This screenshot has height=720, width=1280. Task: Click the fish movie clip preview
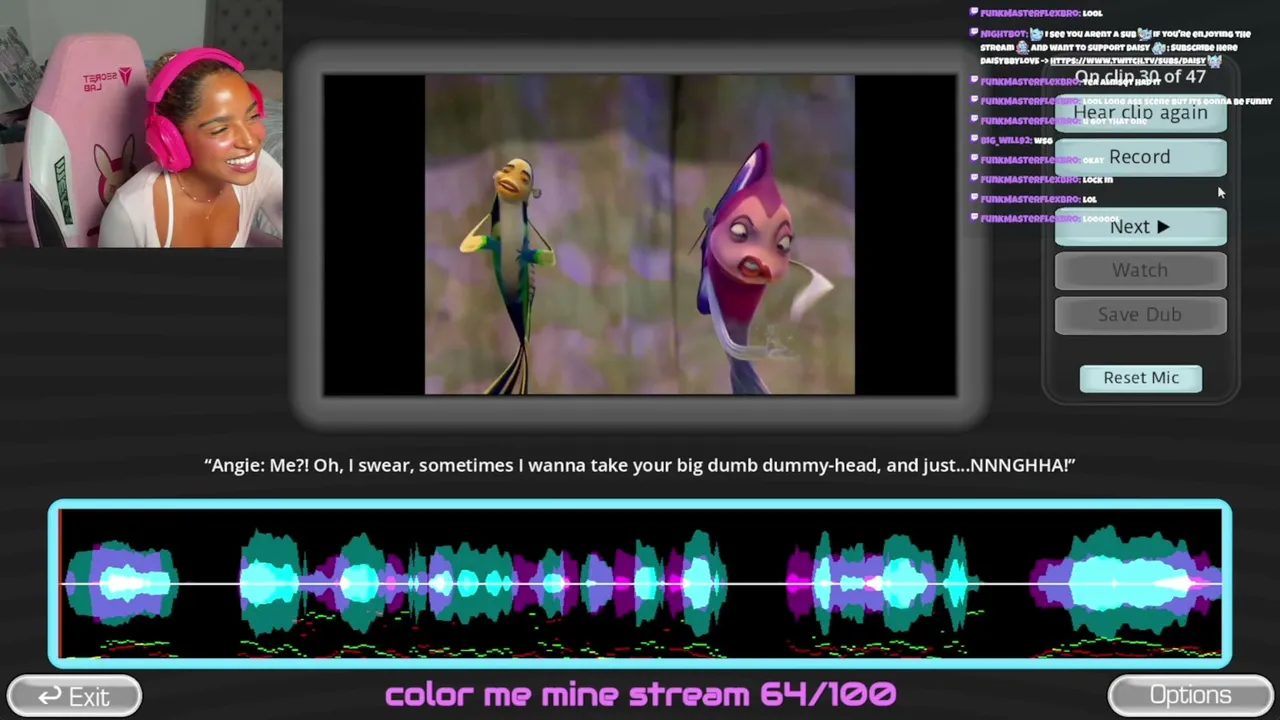640,235
